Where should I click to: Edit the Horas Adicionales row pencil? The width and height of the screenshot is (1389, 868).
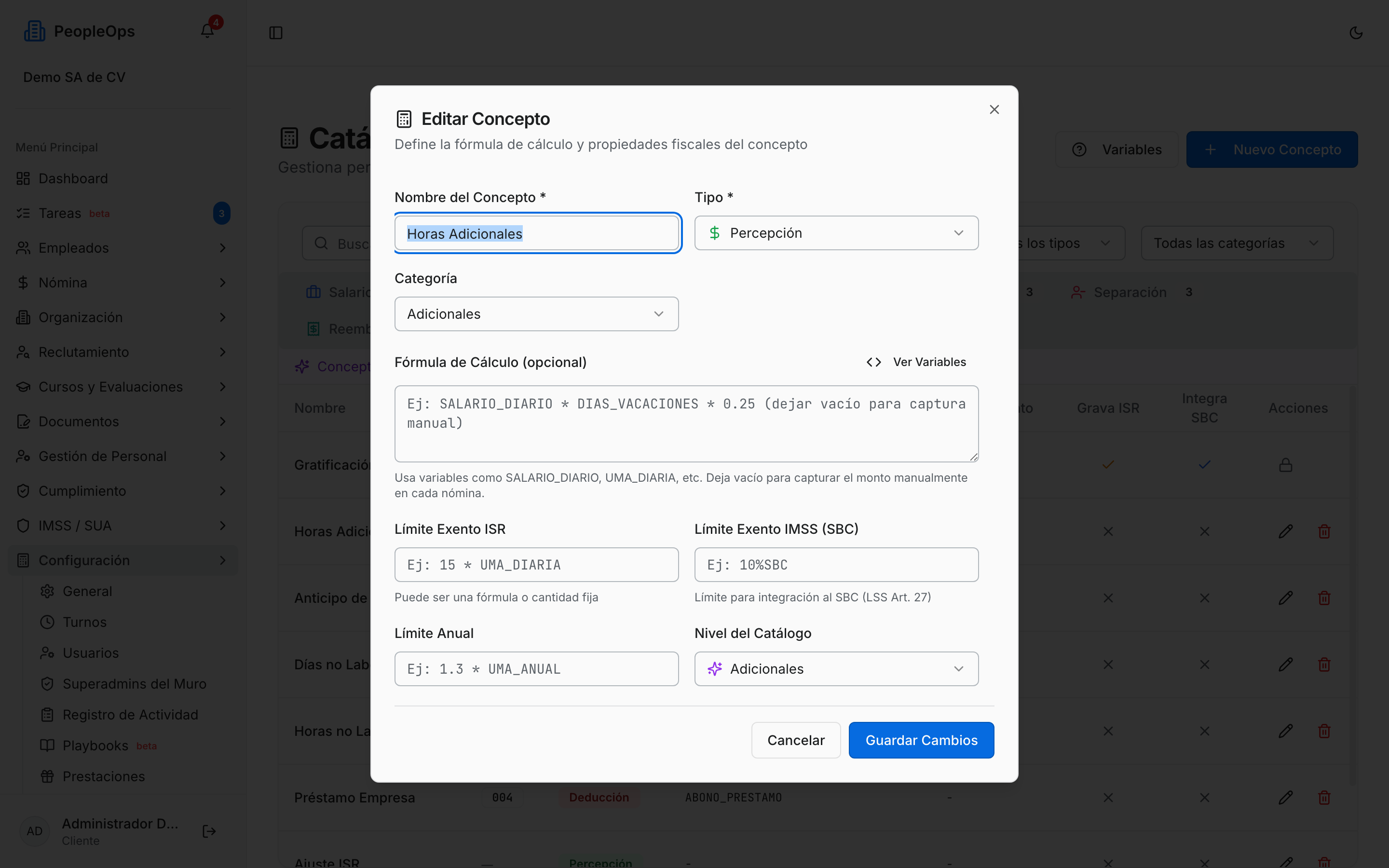pyautogui.click(x=1286, y=531)
